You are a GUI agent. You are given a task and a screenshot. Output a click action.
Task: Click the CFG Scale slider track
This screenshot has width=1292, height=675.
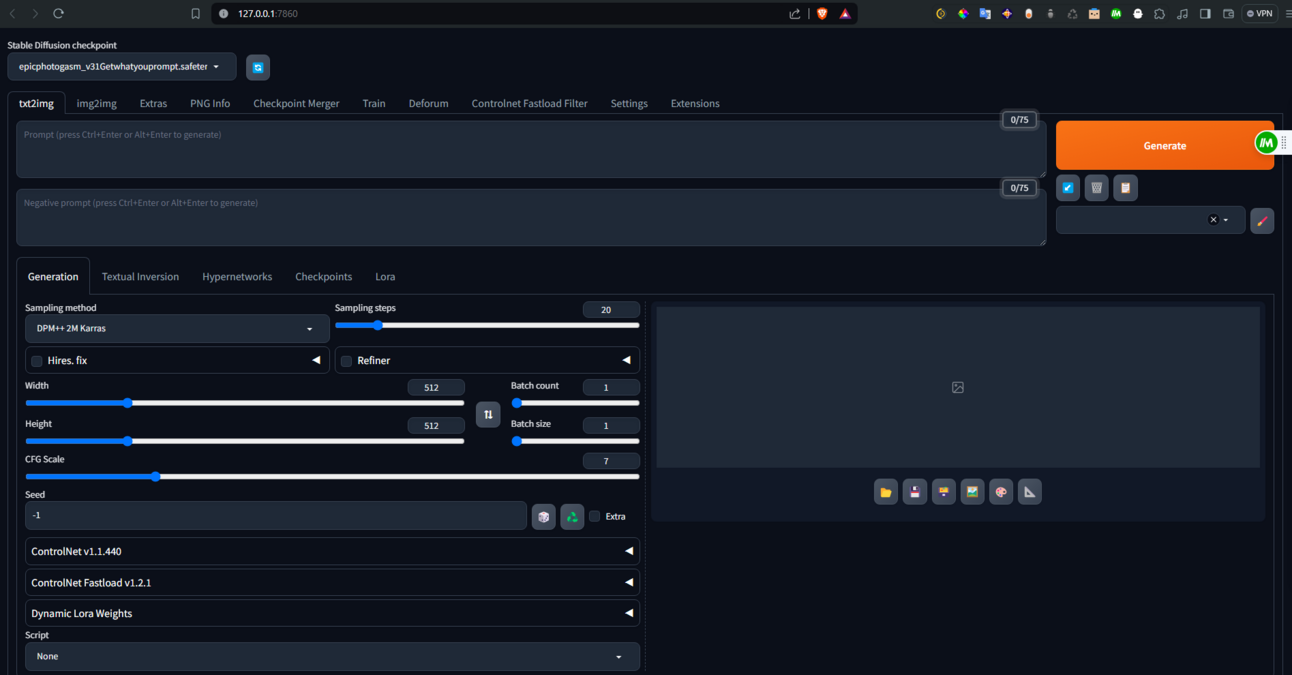332,477
